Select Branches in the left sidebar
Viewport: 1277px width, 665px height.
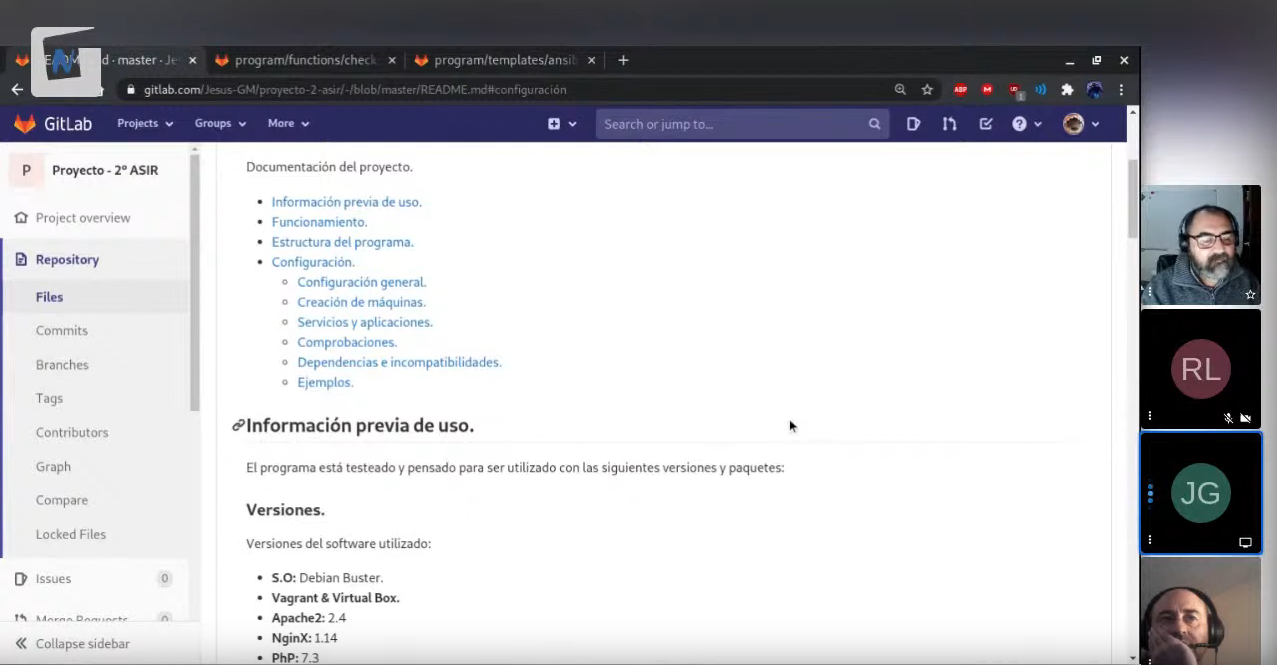pyautogui.click(x=62, y=365)
